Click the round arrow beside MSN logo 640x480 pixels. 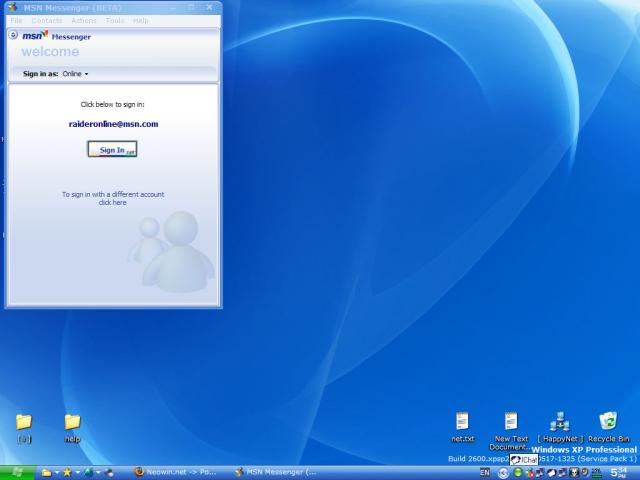[x=13, y=35]
